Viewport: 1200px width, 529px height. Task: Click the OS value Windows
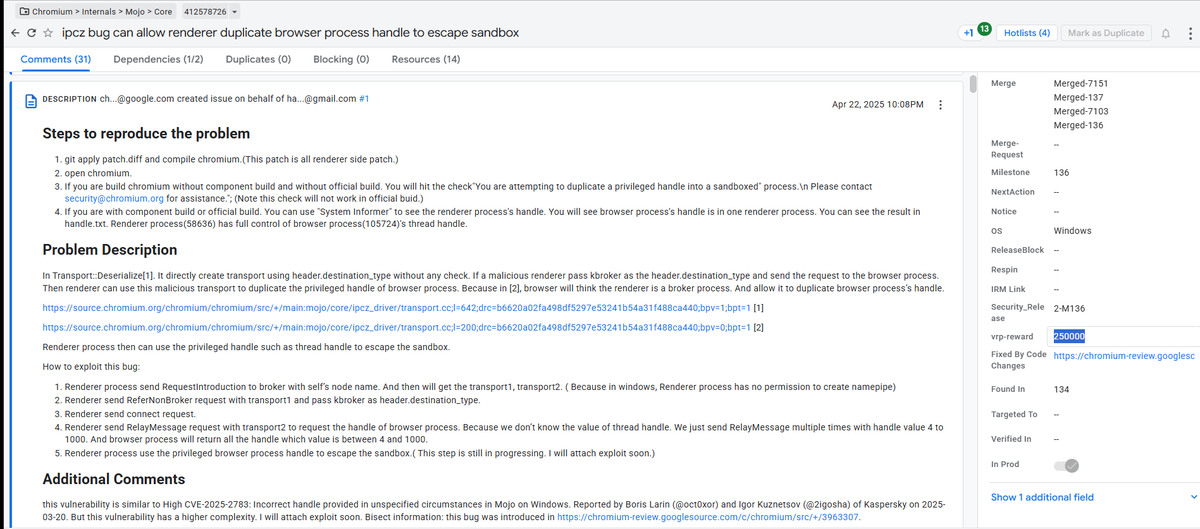click(1073, 231)
